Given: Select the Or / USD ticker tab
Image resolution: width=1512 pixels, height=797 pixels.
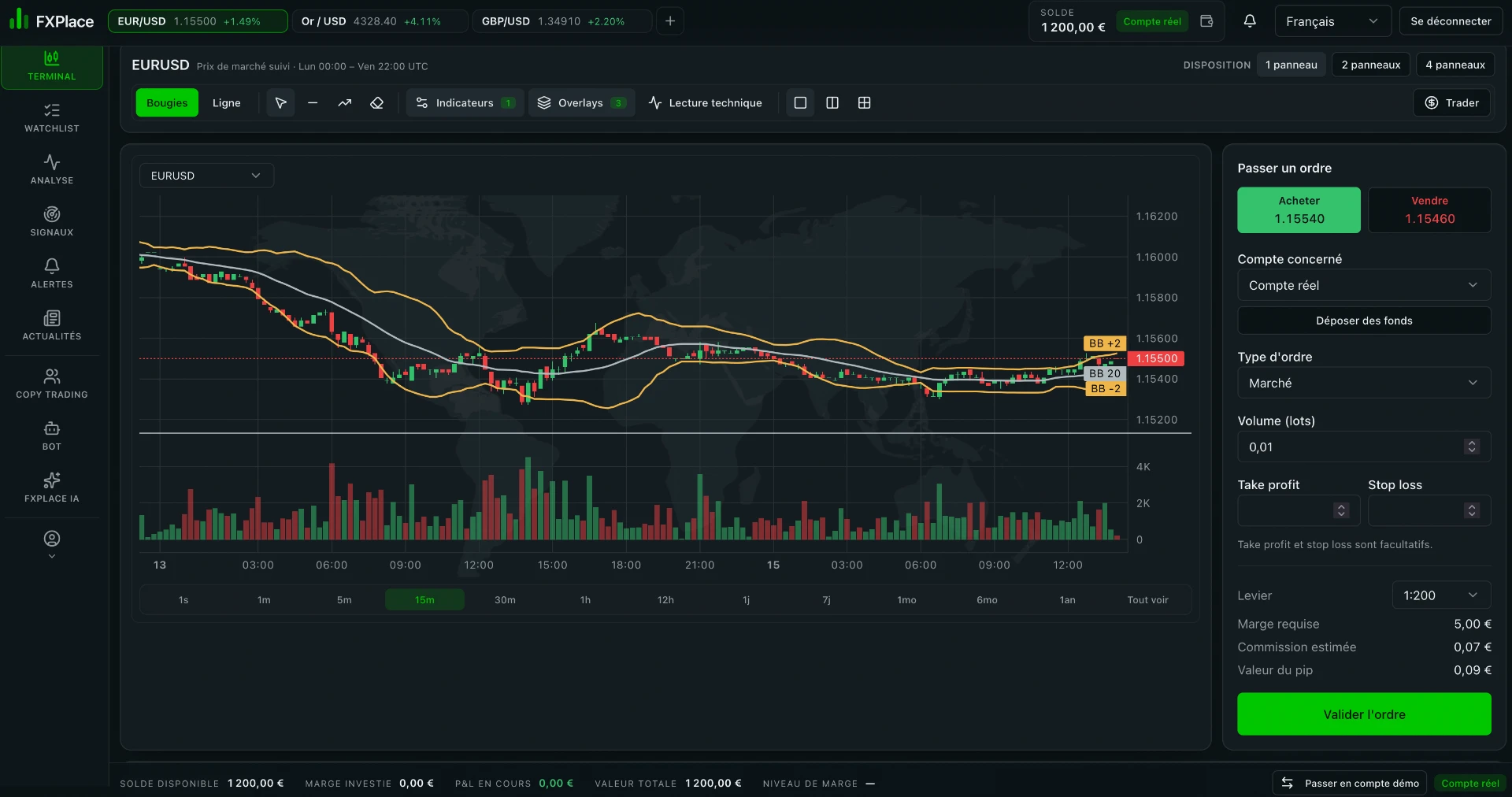Looking at the screenshot, I should 380,21.
